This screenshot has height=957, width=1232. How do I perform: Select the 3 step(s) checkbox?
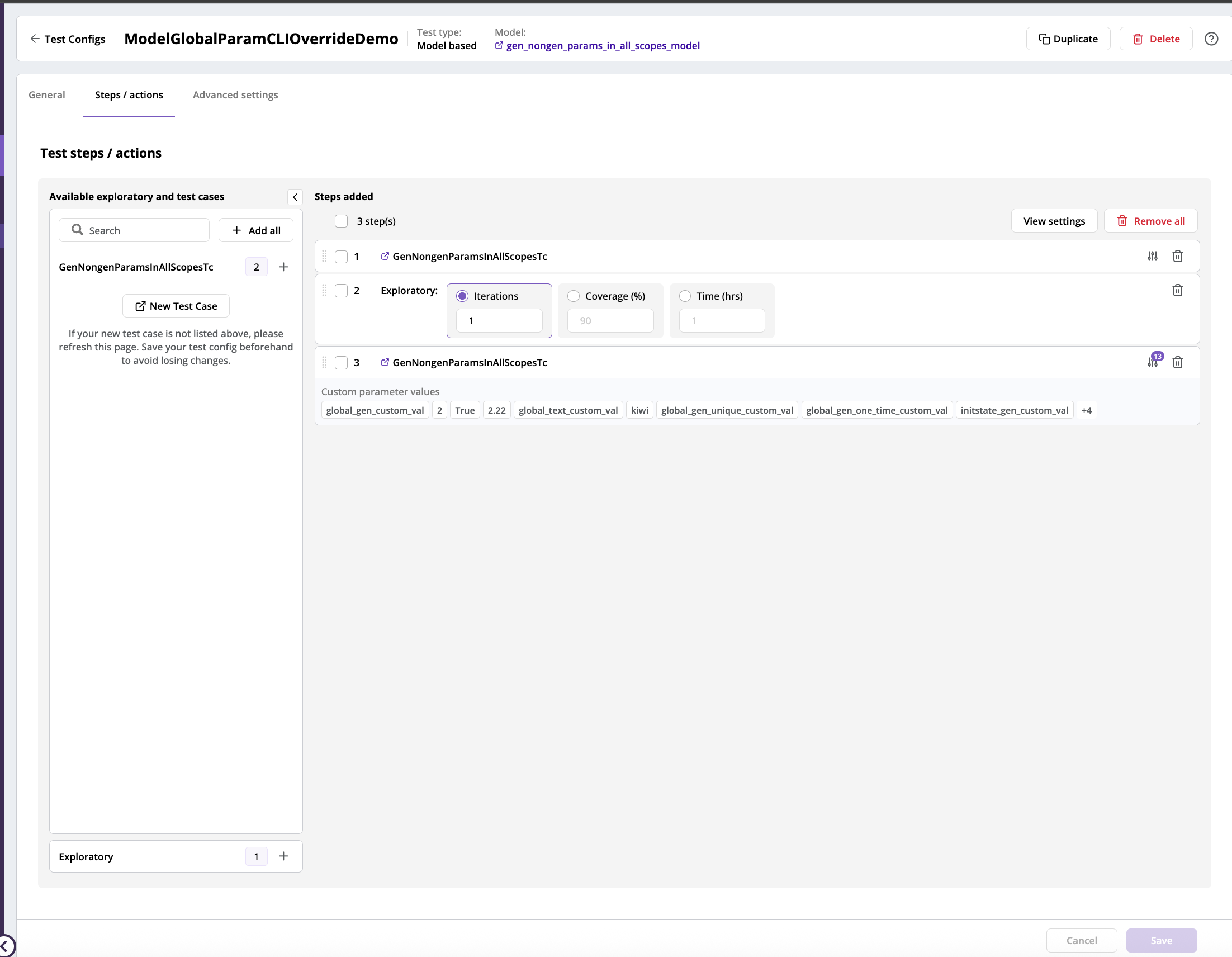pyautogui.click(x=342, y=221)
